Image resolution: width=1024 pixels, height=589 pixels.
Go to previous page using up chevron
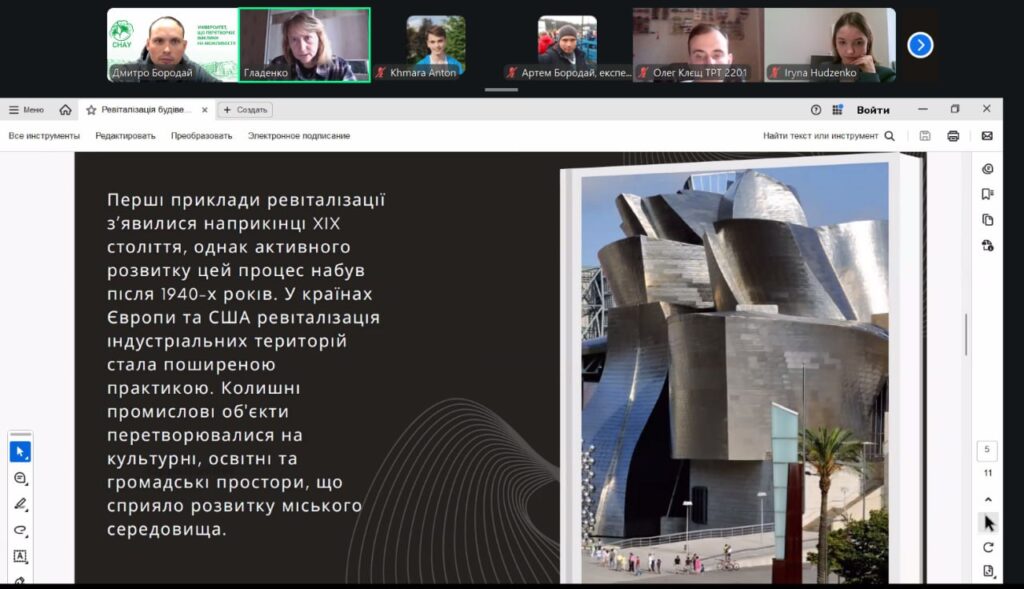(x=988, y=500)
